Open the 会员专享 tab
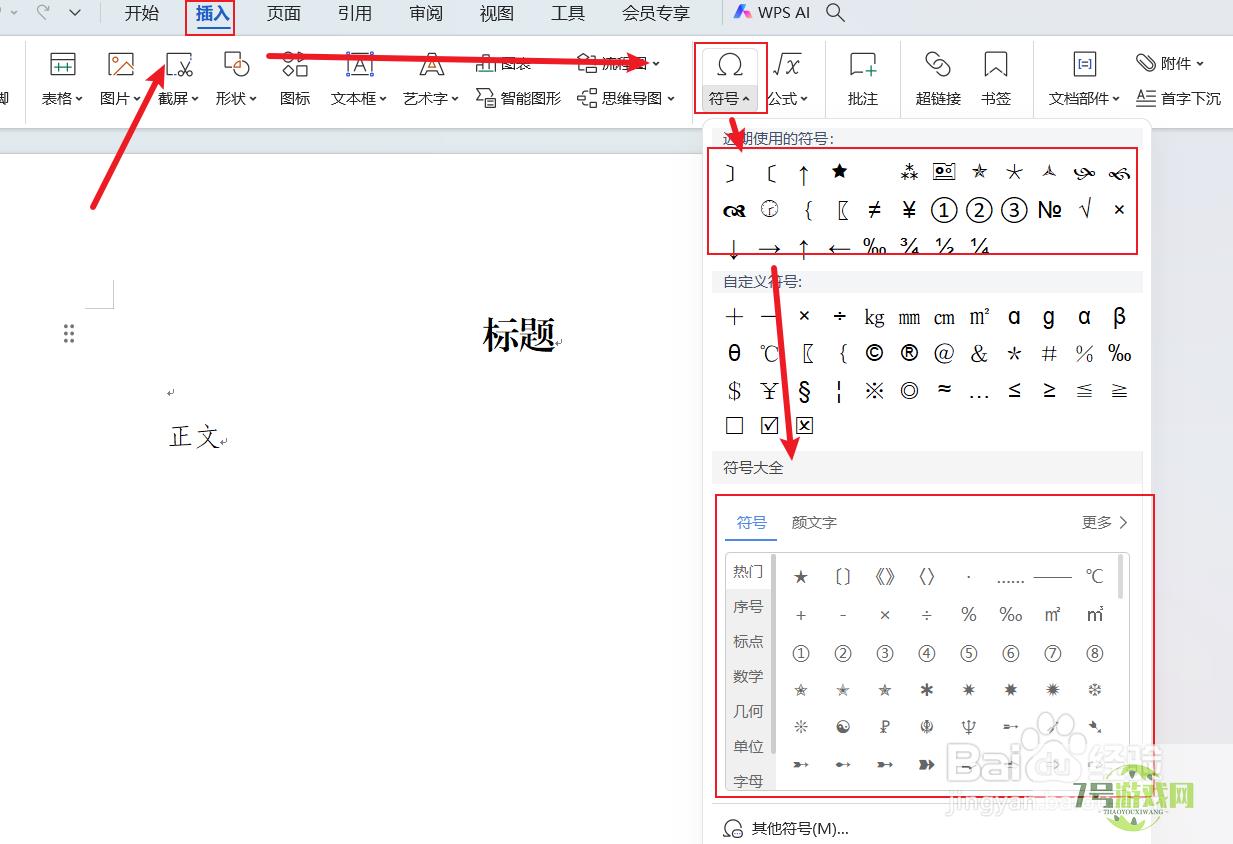This screenshot has width=1233, height=844. pyautogui.click(x=656, y=13)
